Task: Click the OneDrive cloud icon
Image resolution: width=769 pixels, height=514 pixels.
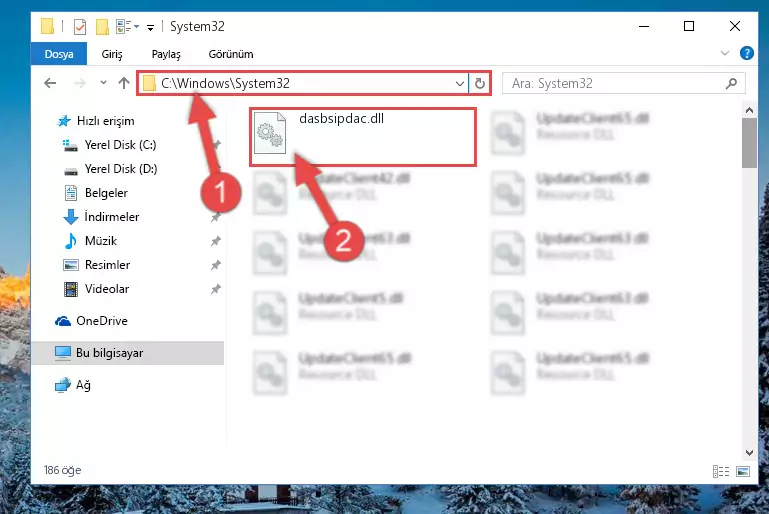Action: (x=63, y=321)
